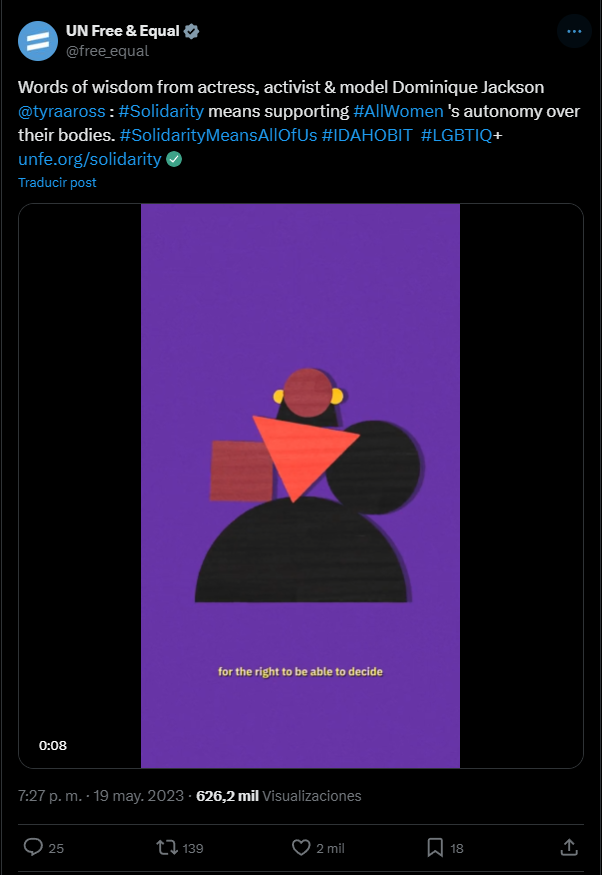Image resolution: width=602 pixels, height=875 pixels.
Task: Click the post timestamp 7:27 p. m.
Action: pyautogui.click(x=50, y=795)
